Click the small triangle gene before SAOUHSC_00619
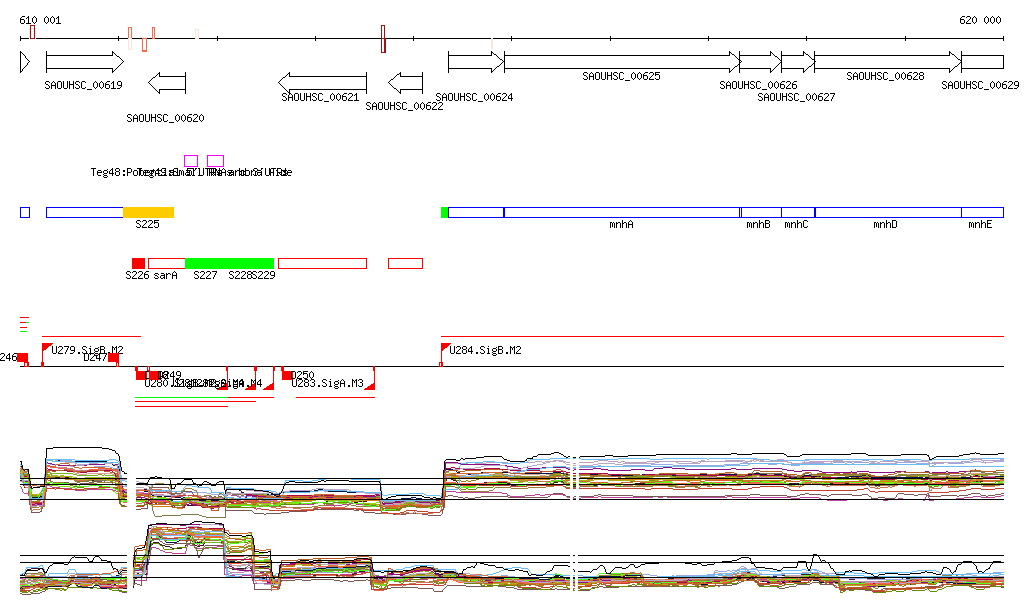 [x=25, y=62]
